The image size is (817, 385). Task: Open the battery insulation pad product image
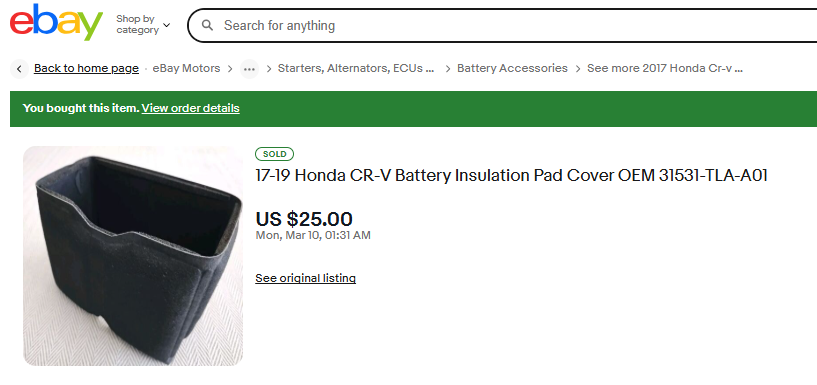[x=133, y=256]
